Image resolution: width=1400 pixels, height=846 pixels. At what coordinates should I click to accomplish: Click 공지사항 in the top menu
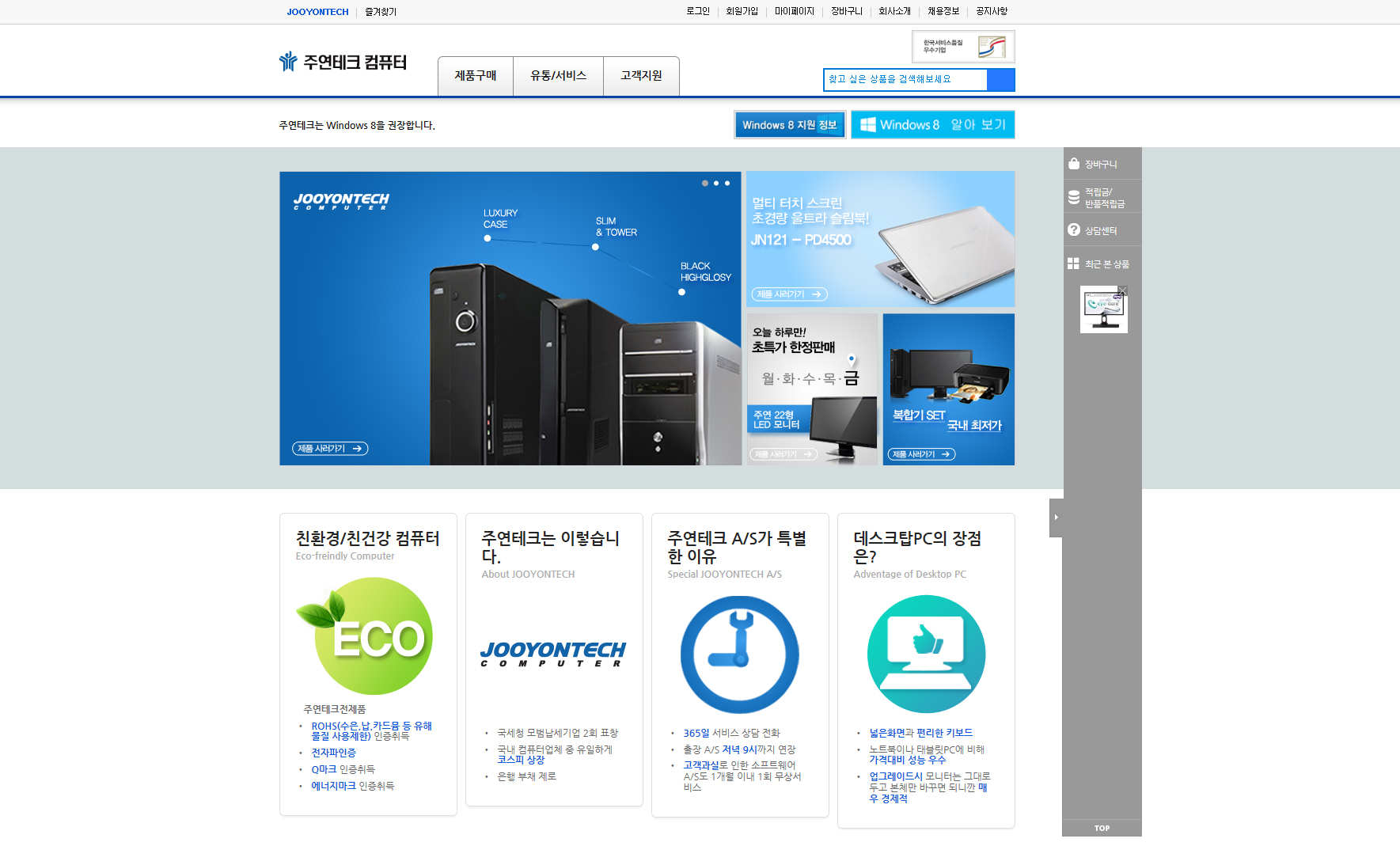pos(992,11)
